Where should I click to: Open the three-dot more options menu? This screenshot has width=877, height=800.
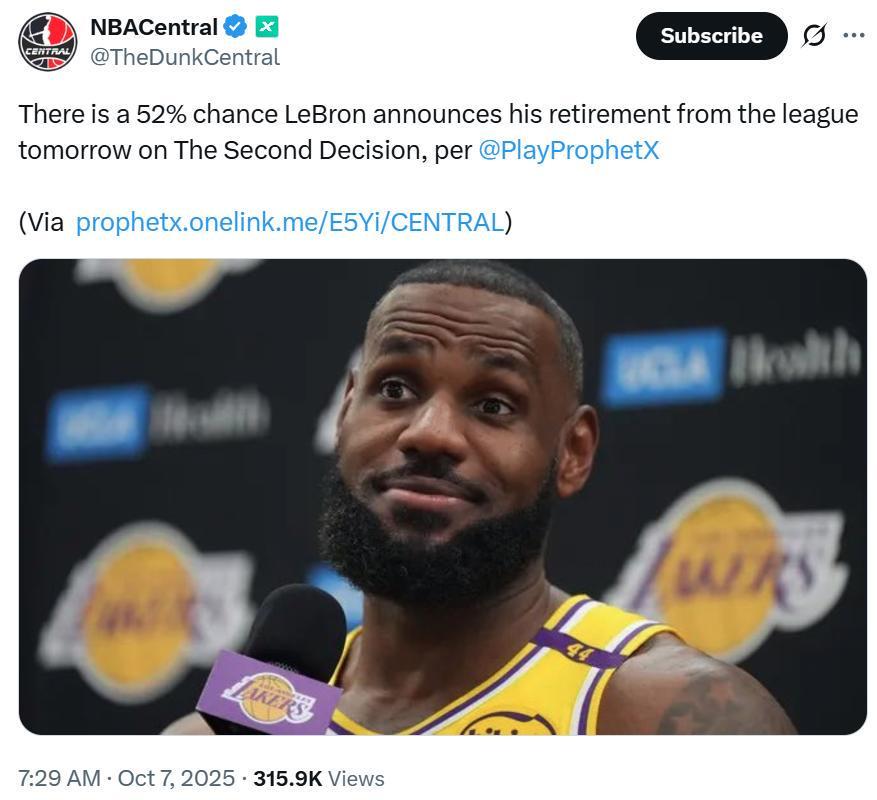point(853,36)
